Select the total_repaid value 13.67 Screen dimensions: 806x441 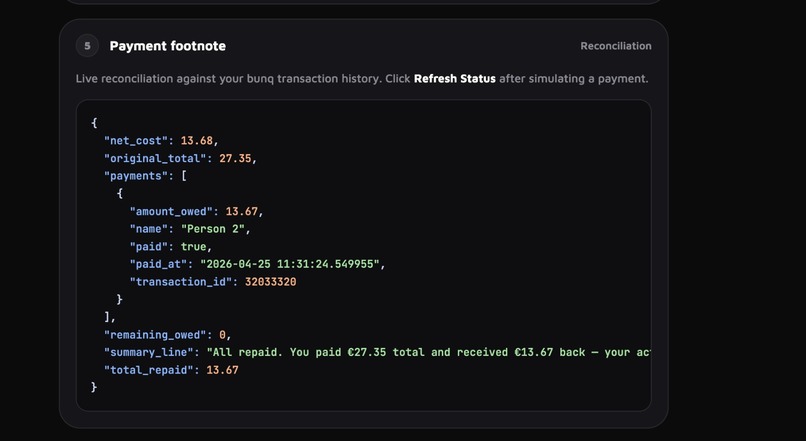point(222,370)
